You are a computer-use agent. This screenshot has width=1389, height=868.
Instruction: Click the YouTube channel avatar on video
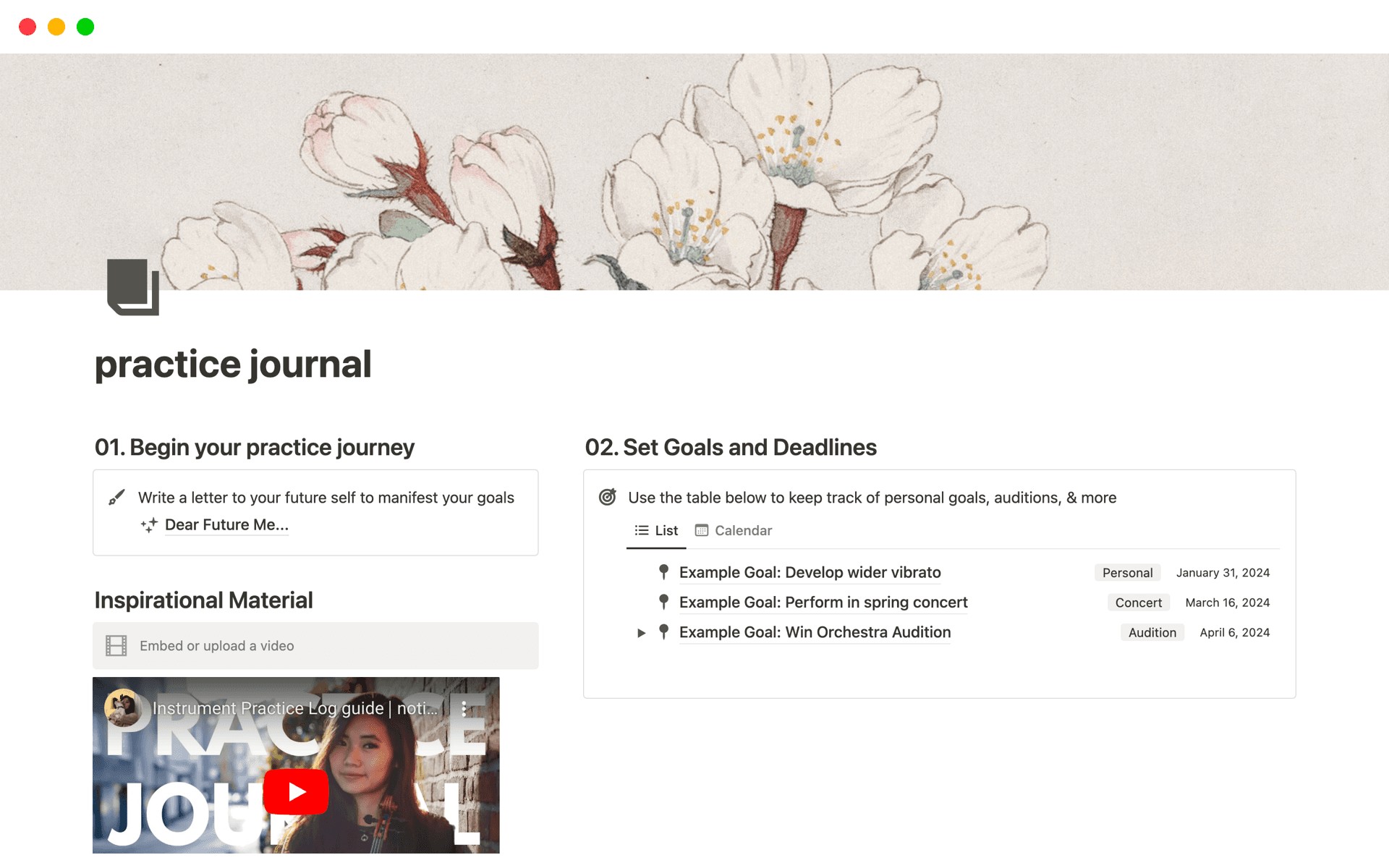pos(123,707)
